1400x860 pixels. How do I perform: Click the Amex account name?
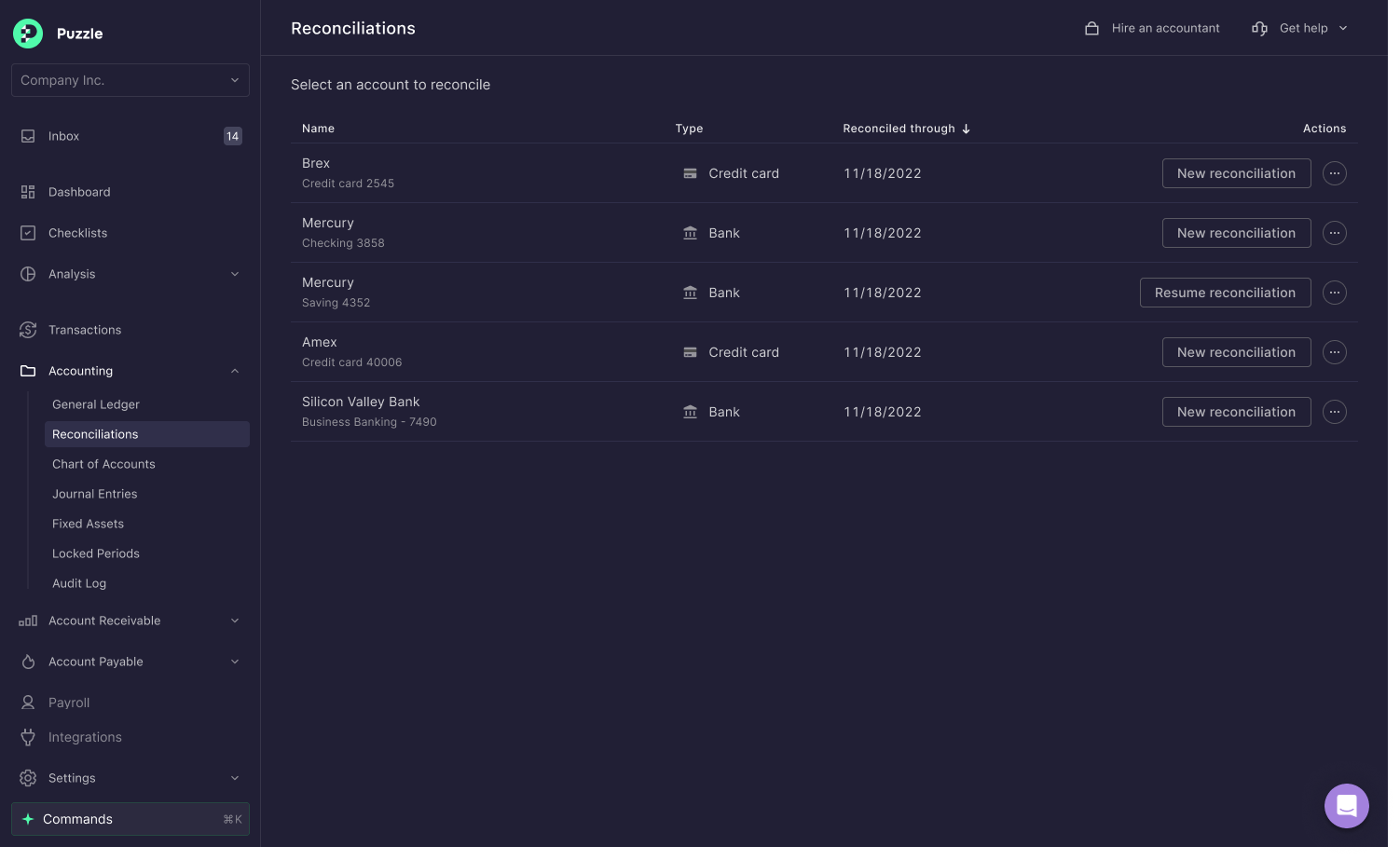320,342
